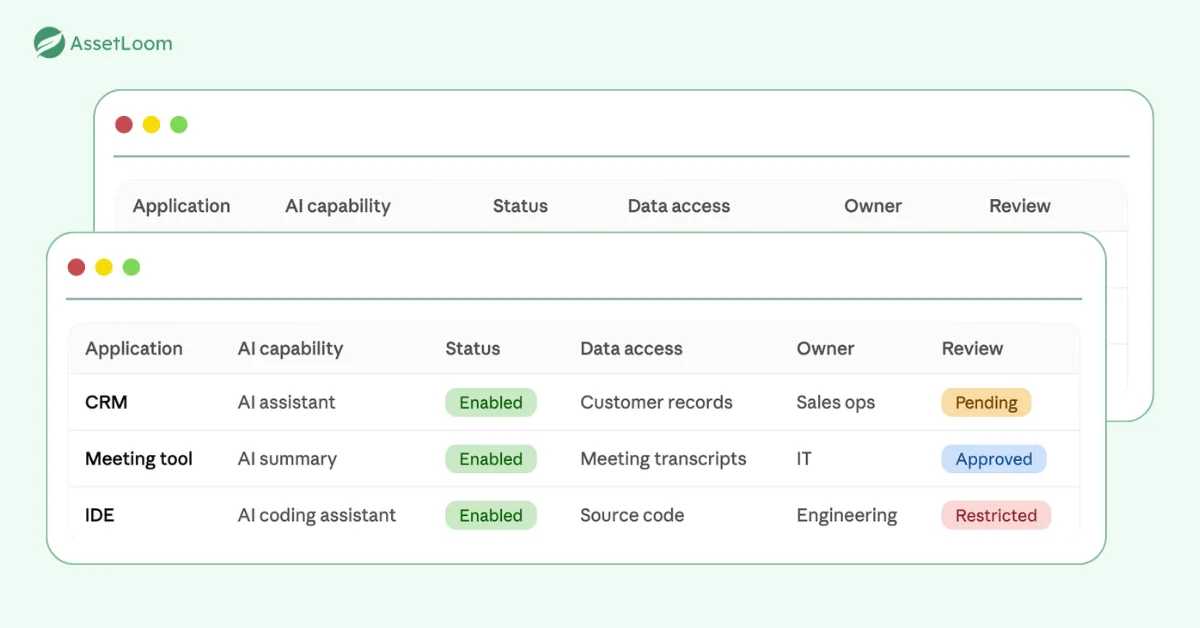Click red close dot in front window
Image resolution: width=1200 pixels, height=628 pixels.
76,267
